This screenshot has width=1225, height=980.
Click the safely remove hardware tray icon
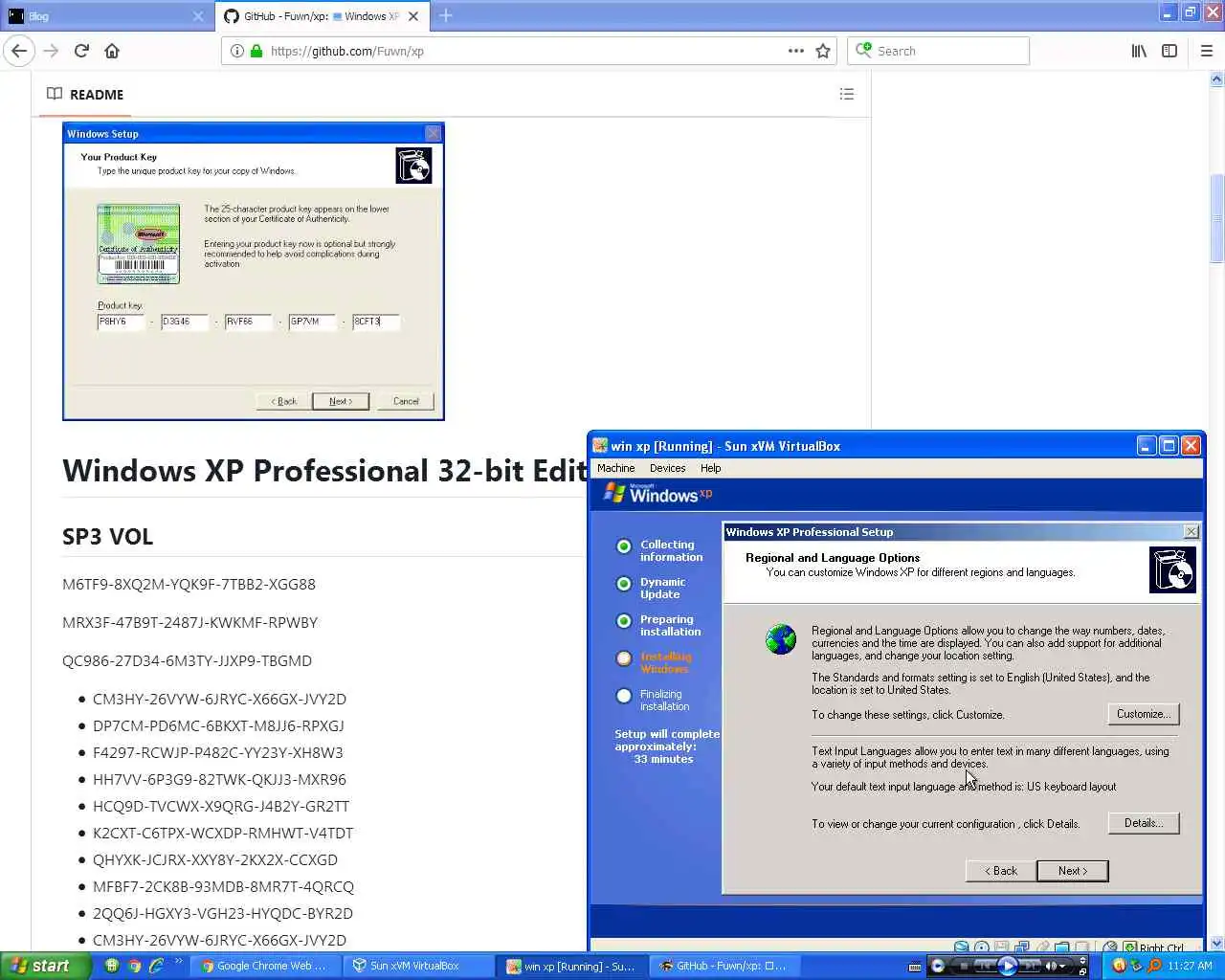(1137, 966)
